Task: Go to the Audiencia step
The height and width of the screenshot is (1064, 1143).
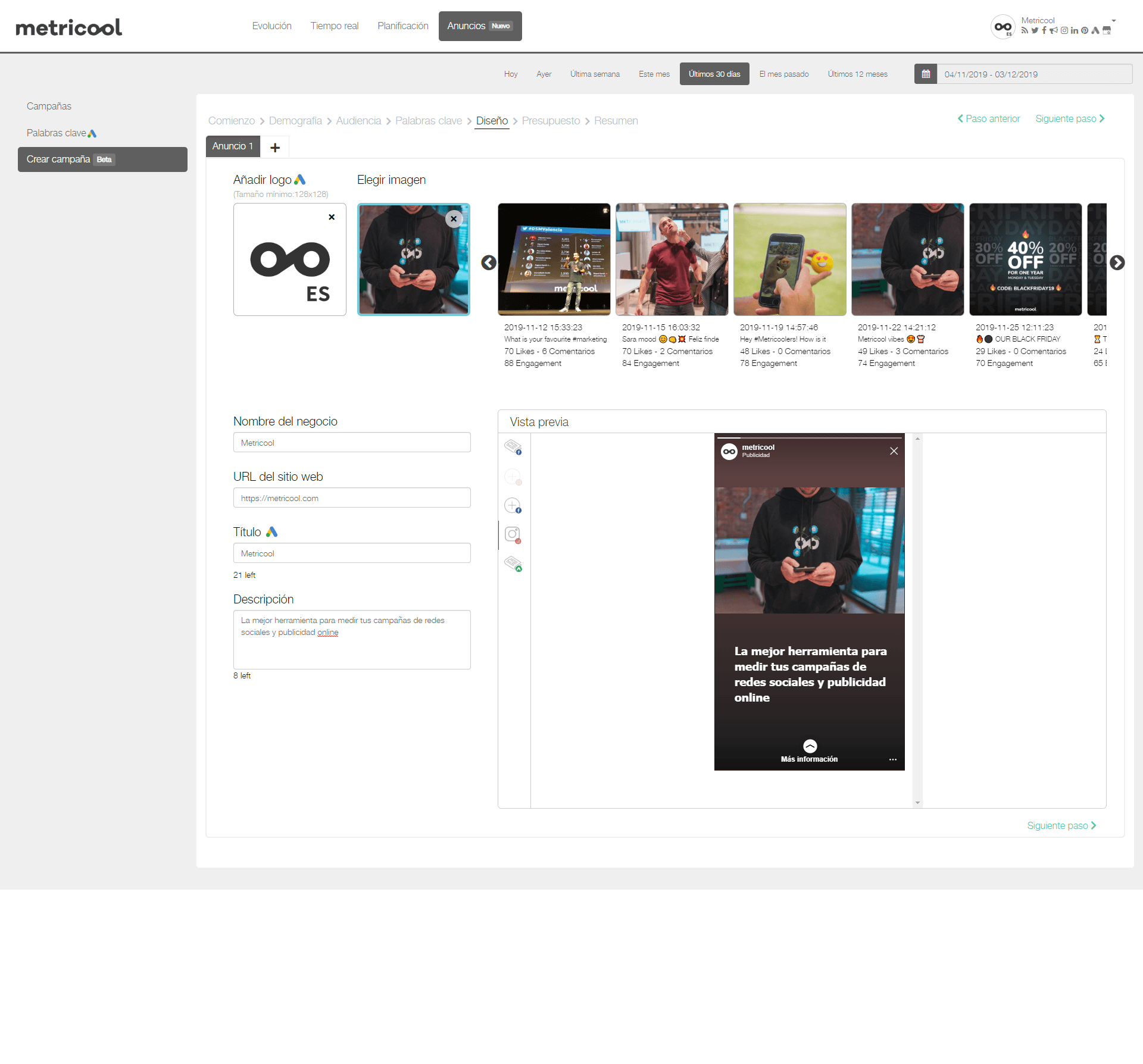Action: [358, 121]
